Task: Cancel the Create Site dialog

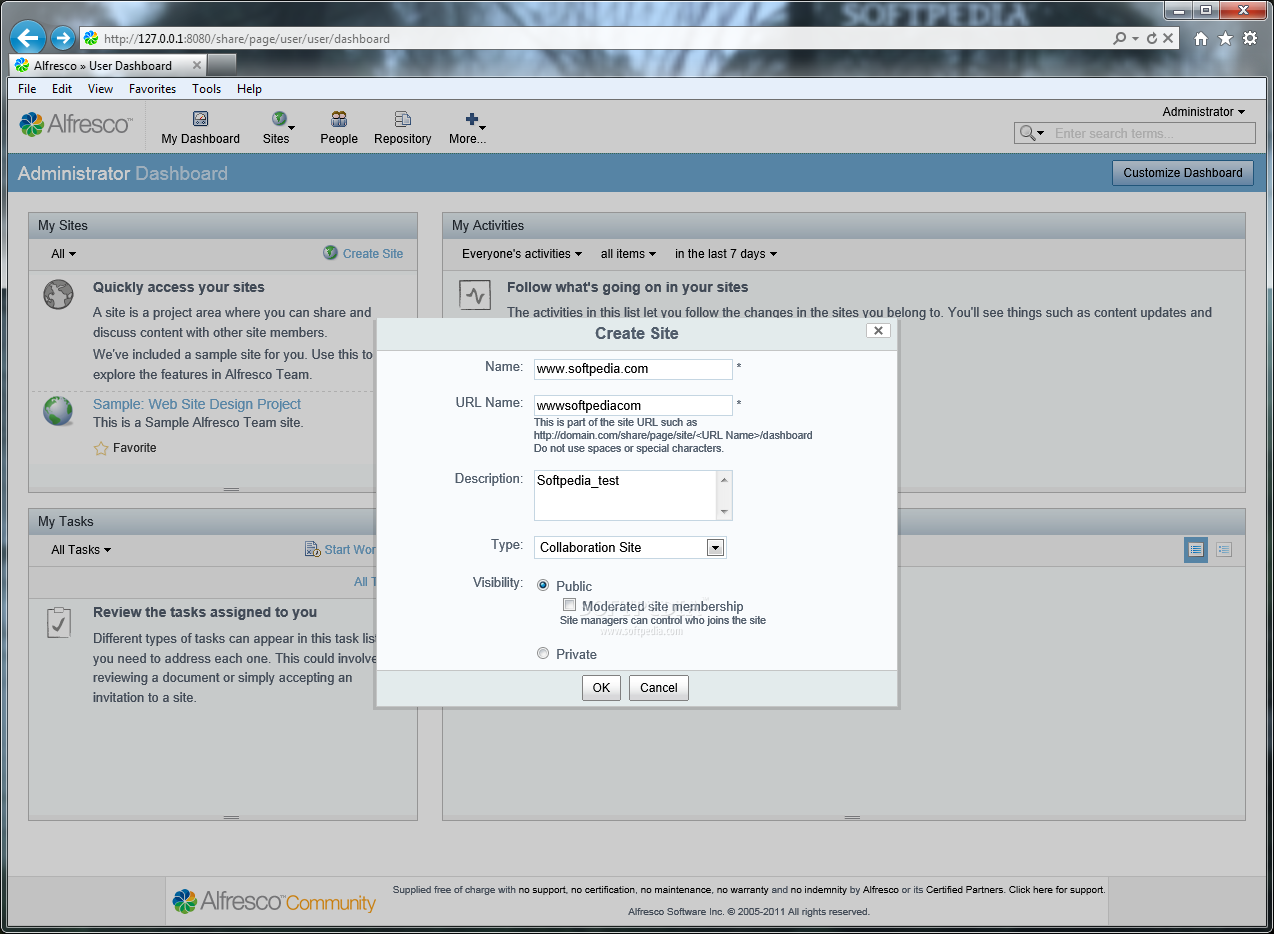Action: pos(659,687)
